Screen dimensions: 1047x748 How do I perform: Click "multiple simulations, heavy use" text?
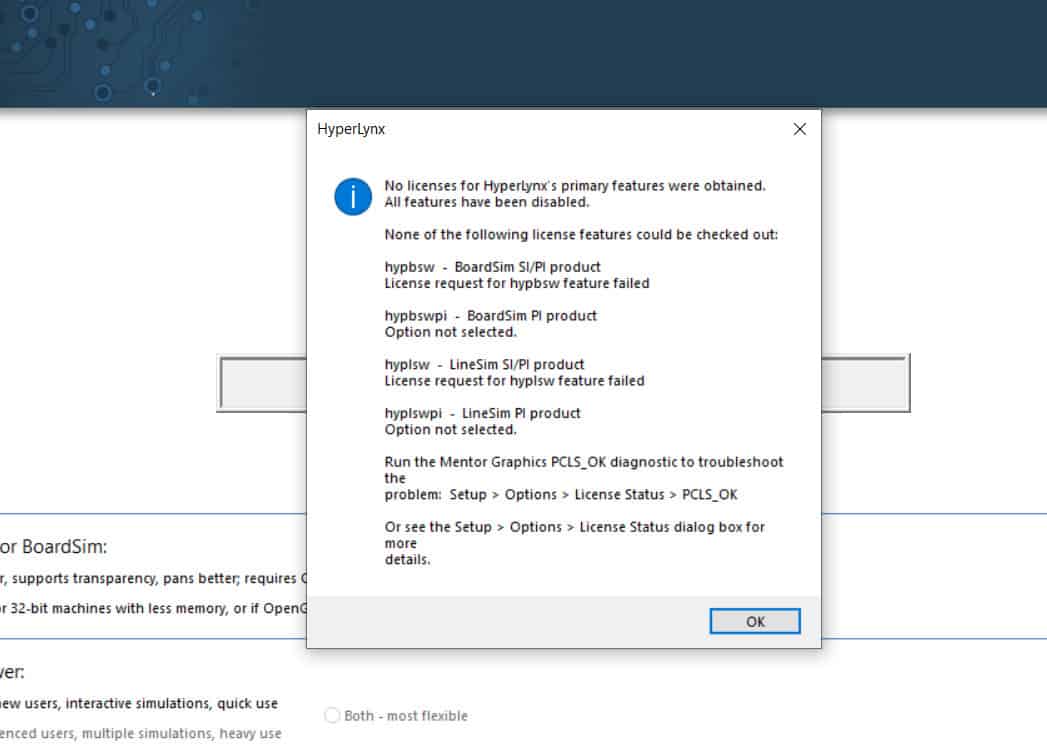click(x=181, y=733)
